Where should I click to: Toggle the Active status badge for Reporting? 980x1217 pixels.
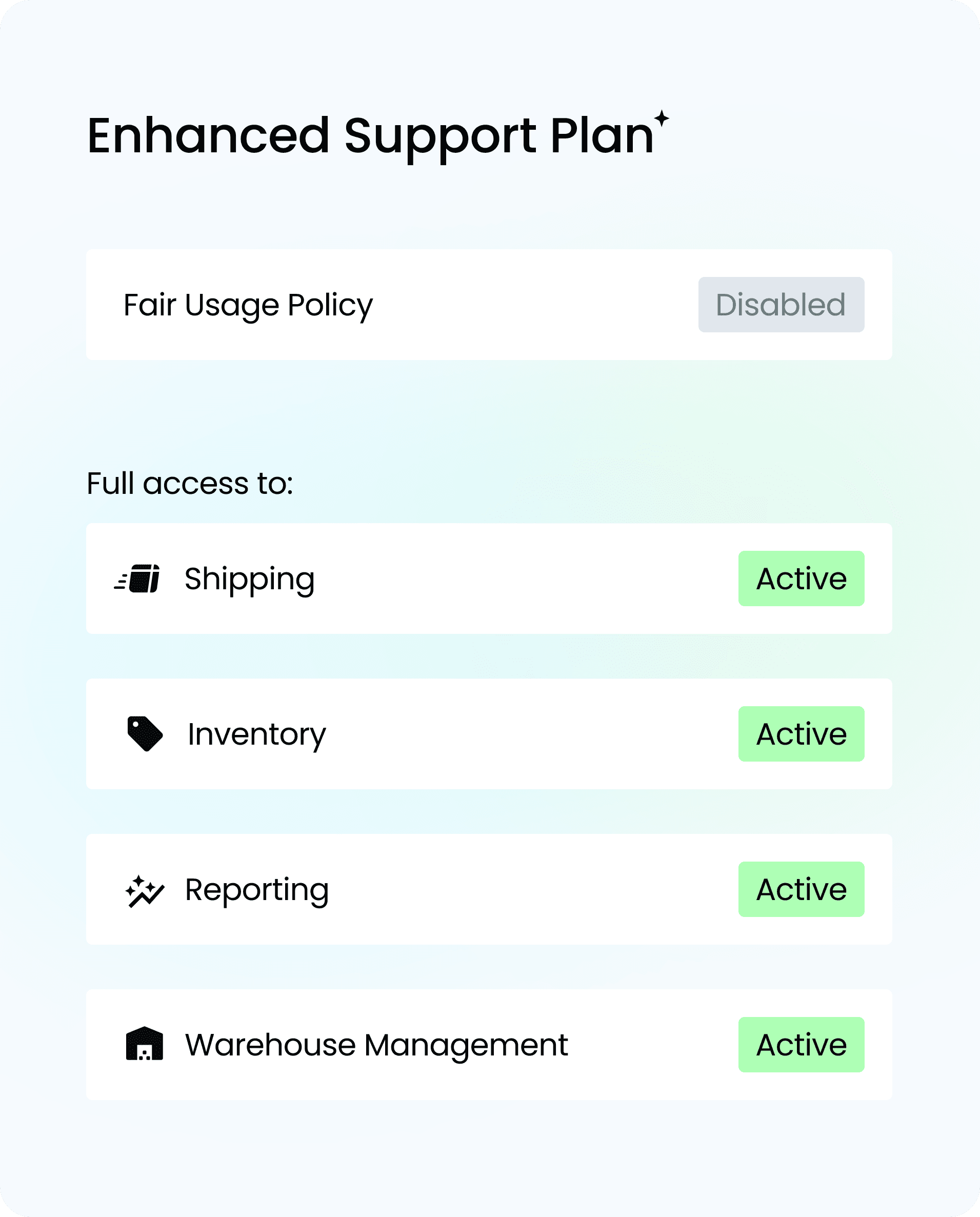pos(801,890)
